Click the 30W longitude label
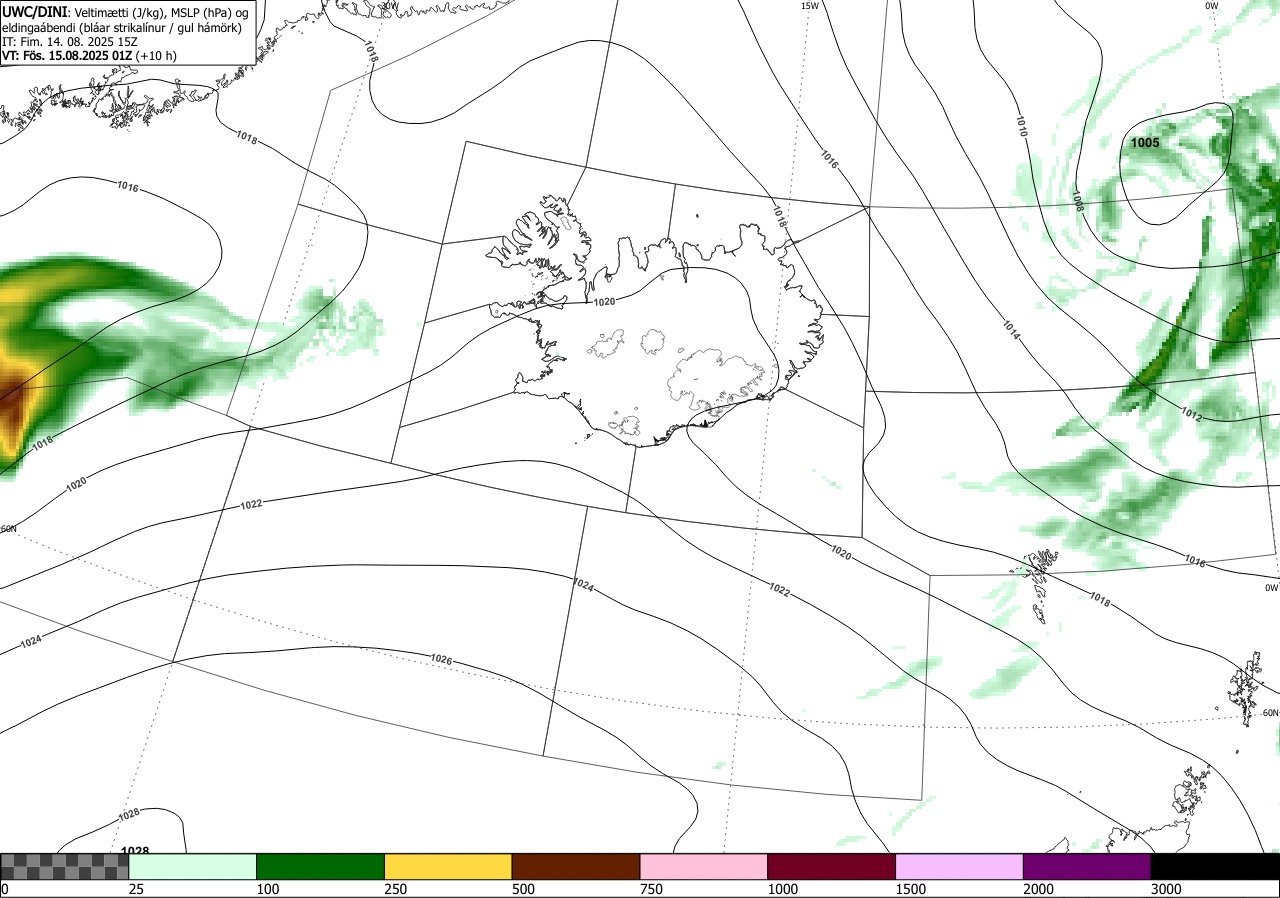The width and height of the screenshot is (1280, 898). tap(389, 5)
